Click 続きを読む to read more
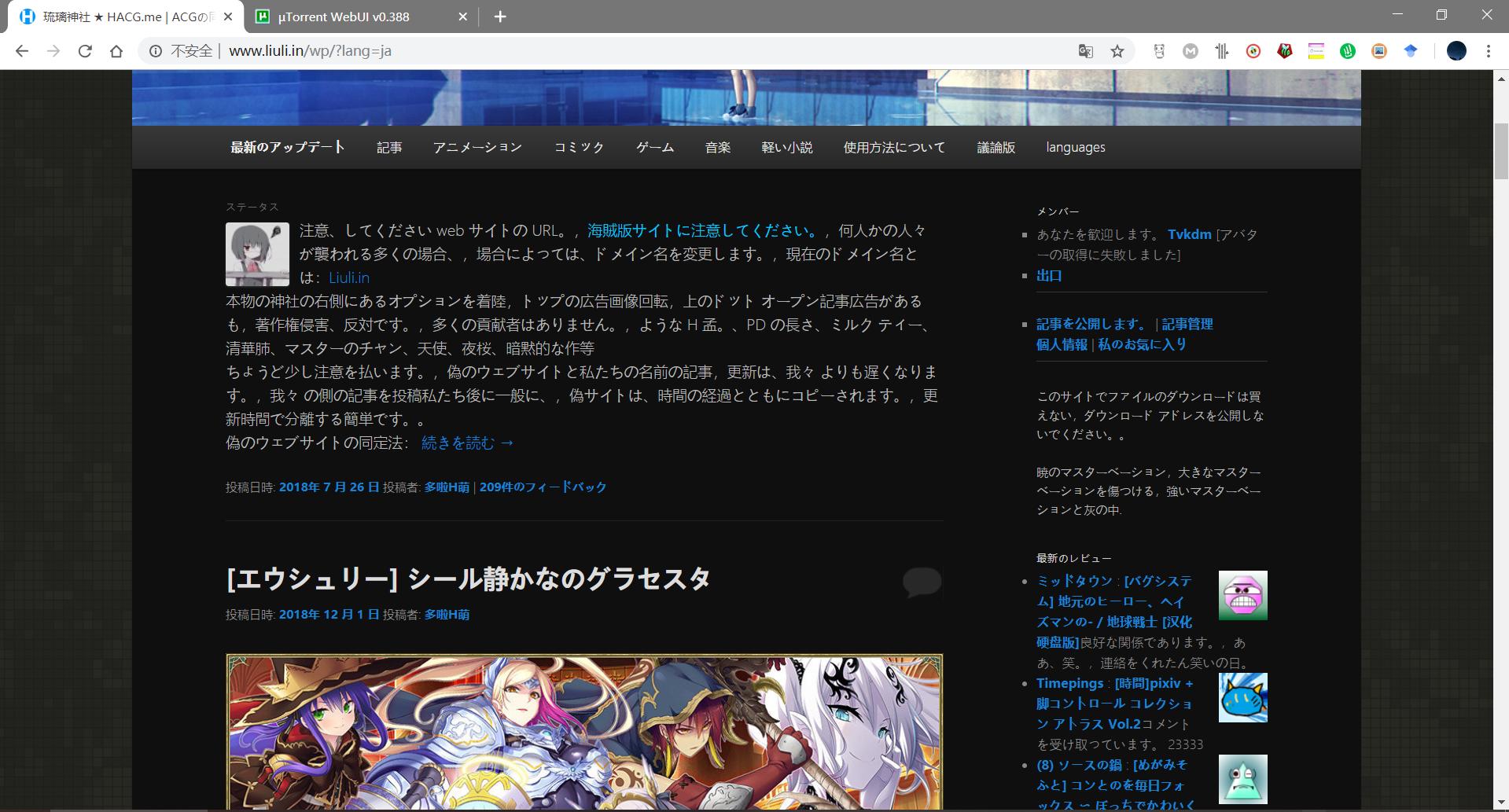 point(468,443)
